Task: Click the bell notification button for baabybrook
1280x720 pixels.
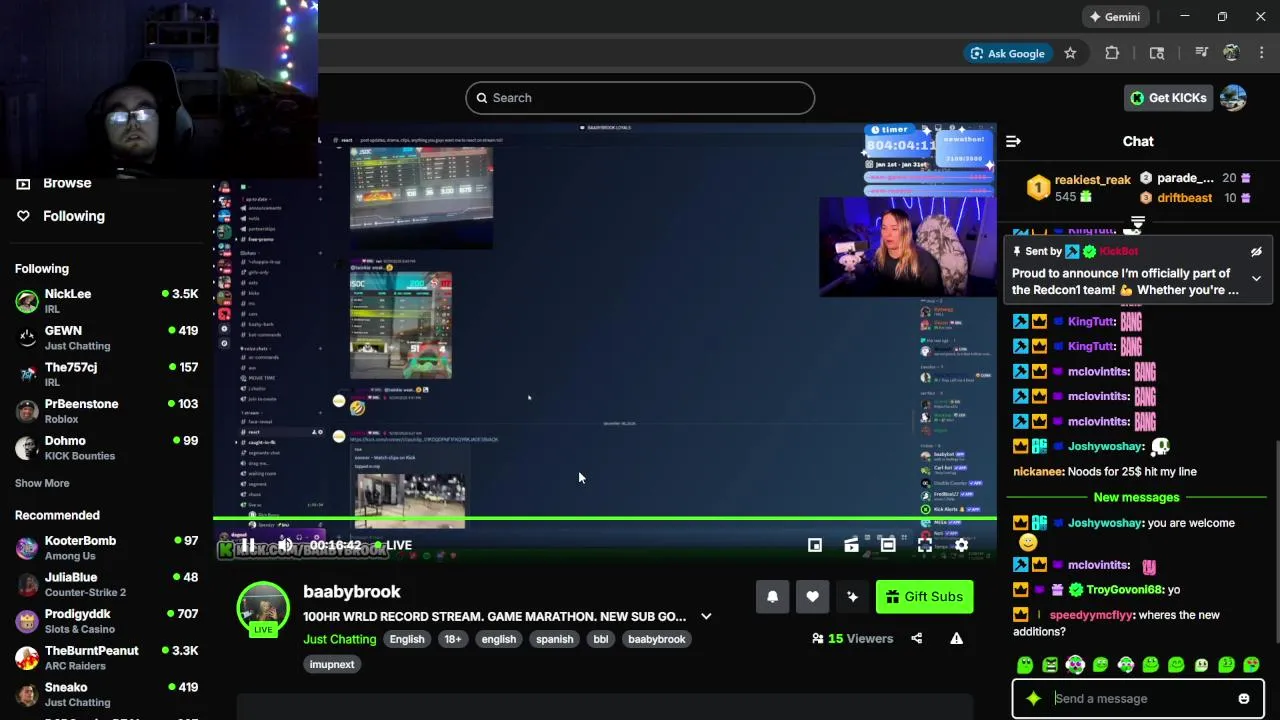Action: click(772, 597)
